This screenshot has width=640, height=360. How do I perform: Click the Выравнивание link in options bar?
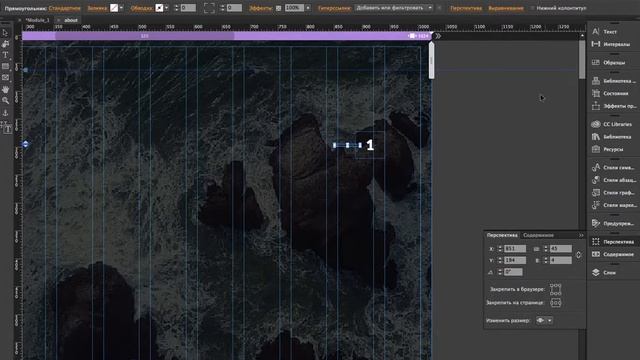tap(506, 8)
